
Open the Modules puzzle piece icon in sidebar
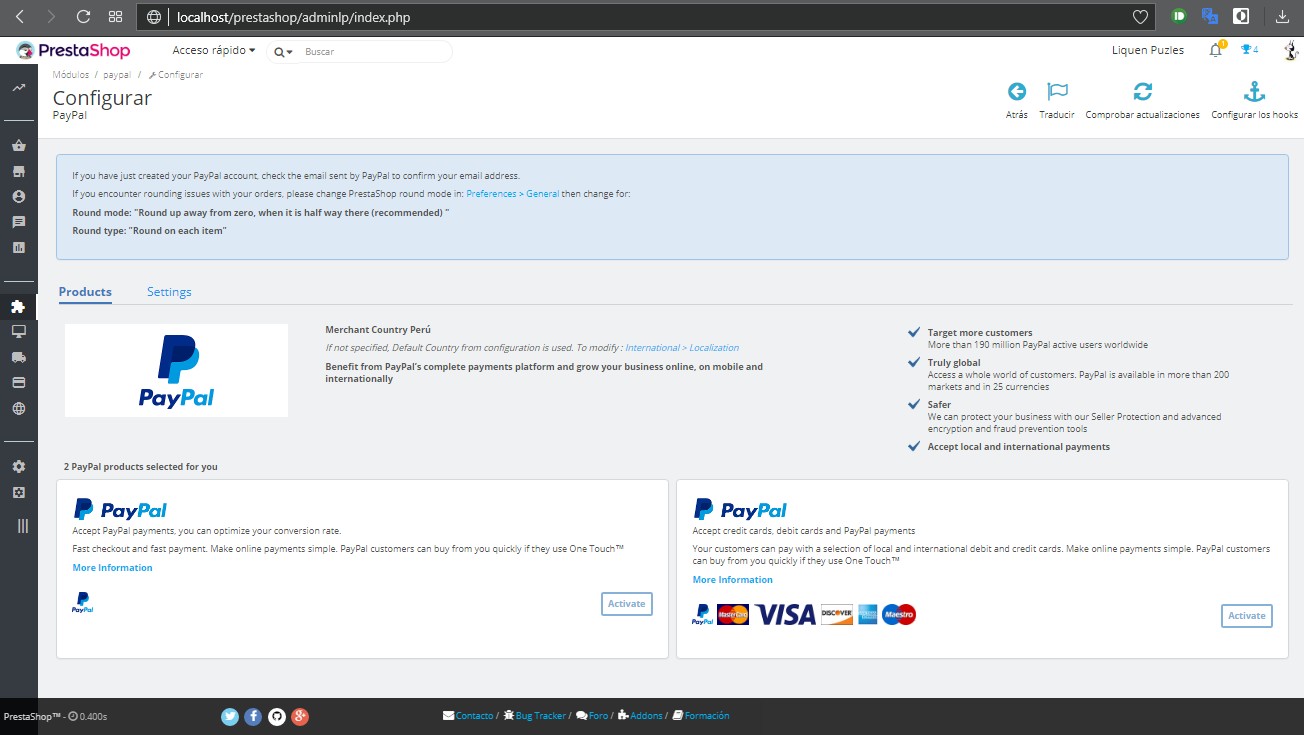[19, 306]
